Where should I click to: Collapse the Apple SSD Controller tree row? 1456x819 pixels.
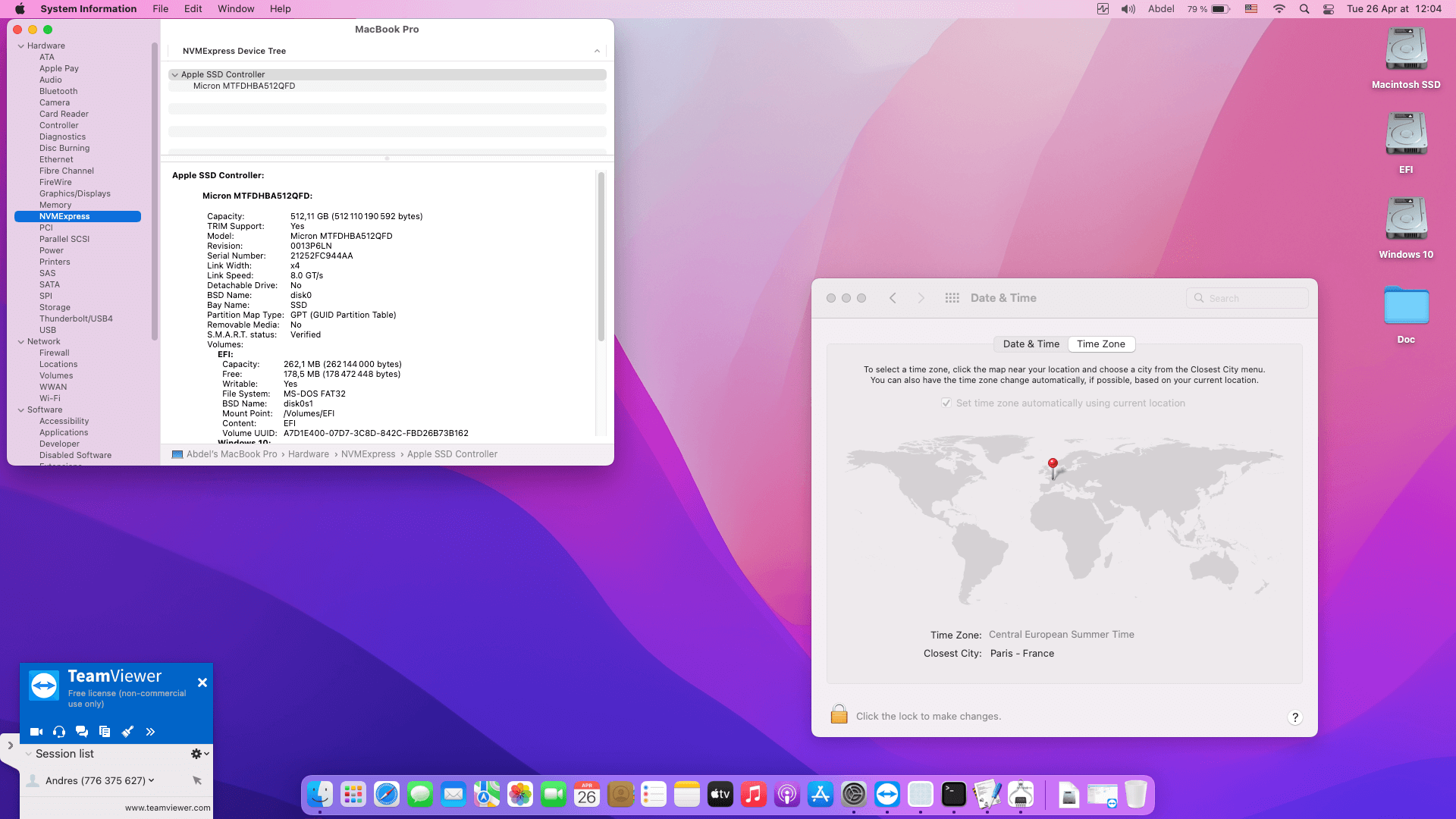pos(175,75)
